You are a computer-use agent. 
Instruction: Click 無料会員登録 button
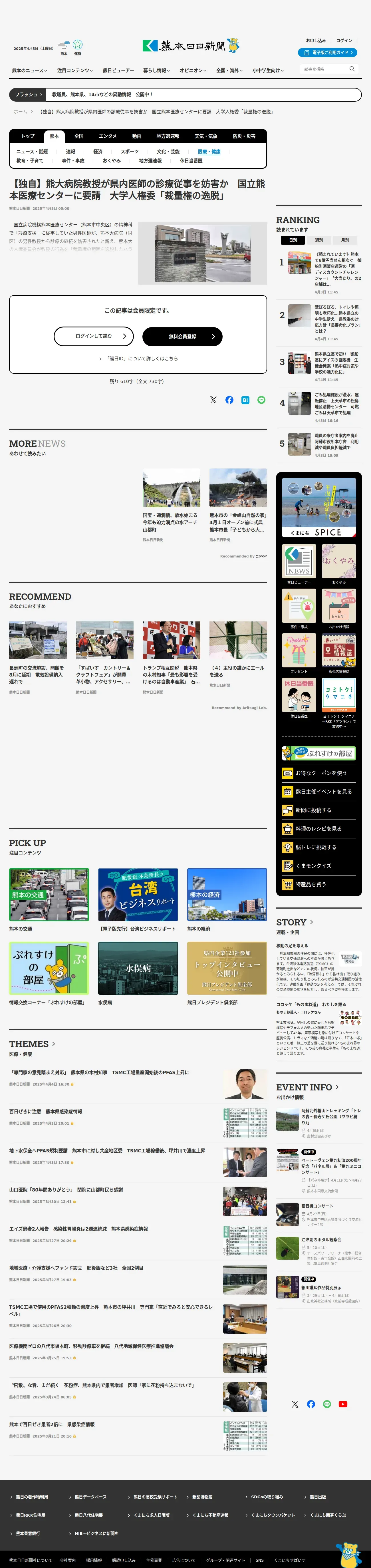point(182,336)
